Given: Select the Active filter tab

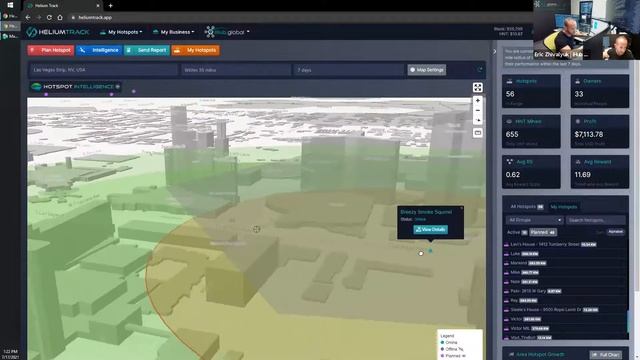Looking at the screenshot, I should click(517, 232).
